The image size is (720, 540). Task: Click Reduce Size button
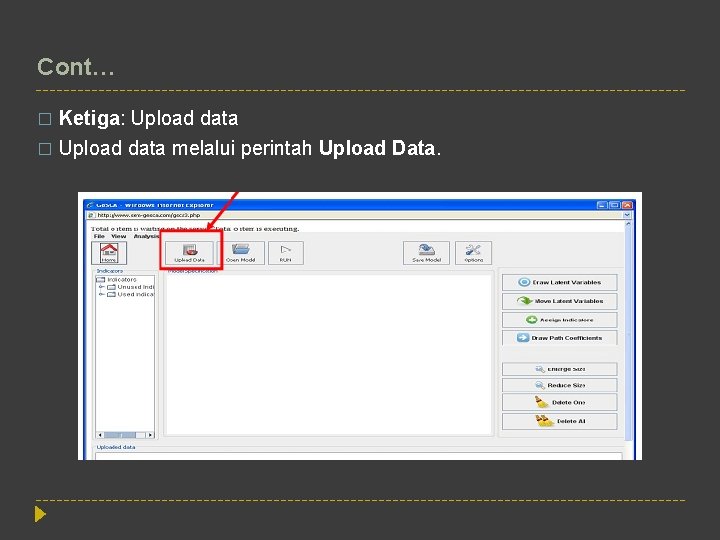coord(559,385)
